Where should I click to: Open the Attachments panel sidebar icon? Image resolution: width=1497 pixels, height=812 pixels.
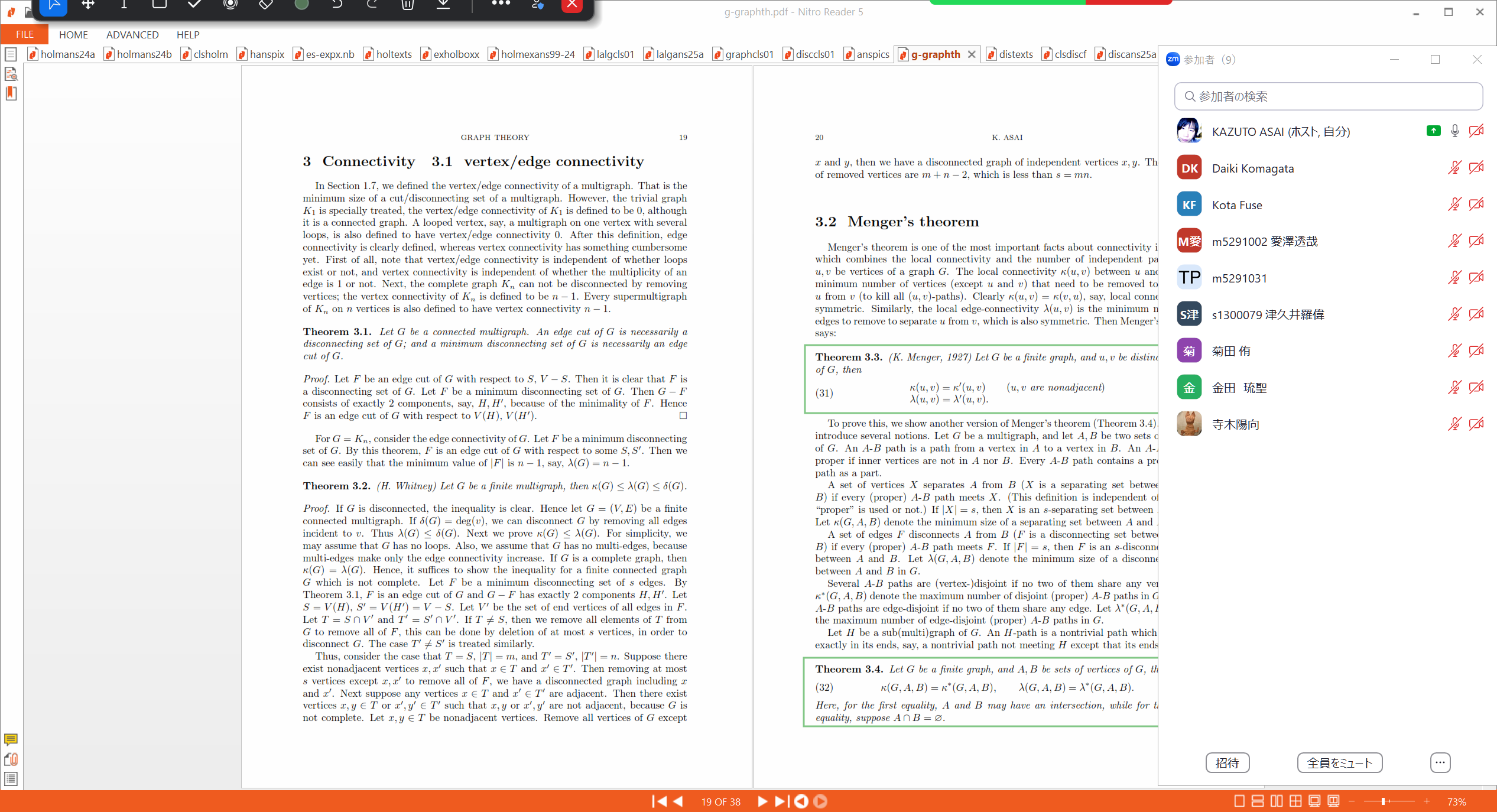tap(11, 759)
